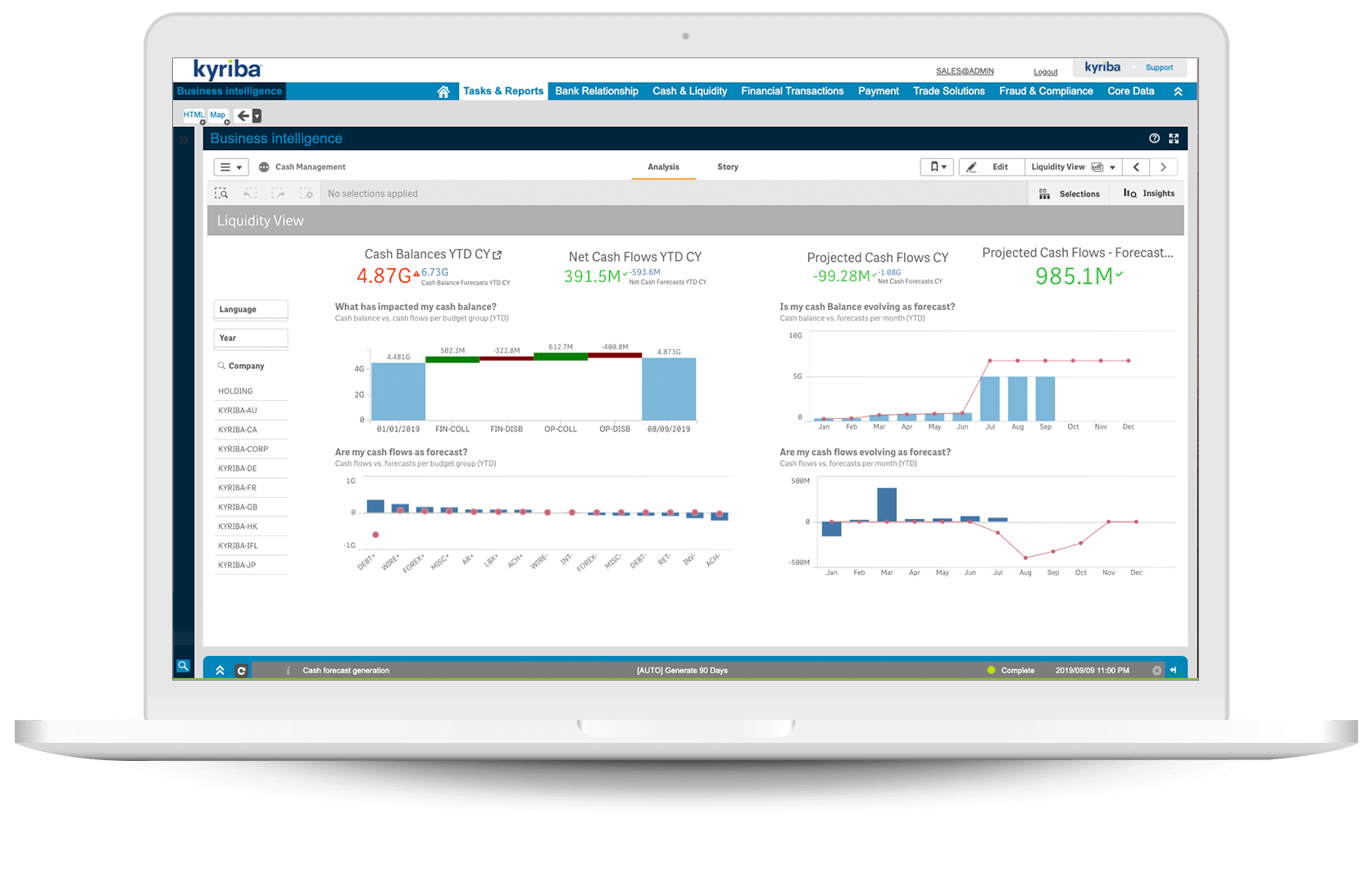Go to the next sheet arrow
This screenshot has height=870, width=1372.
coord(1163,167)
